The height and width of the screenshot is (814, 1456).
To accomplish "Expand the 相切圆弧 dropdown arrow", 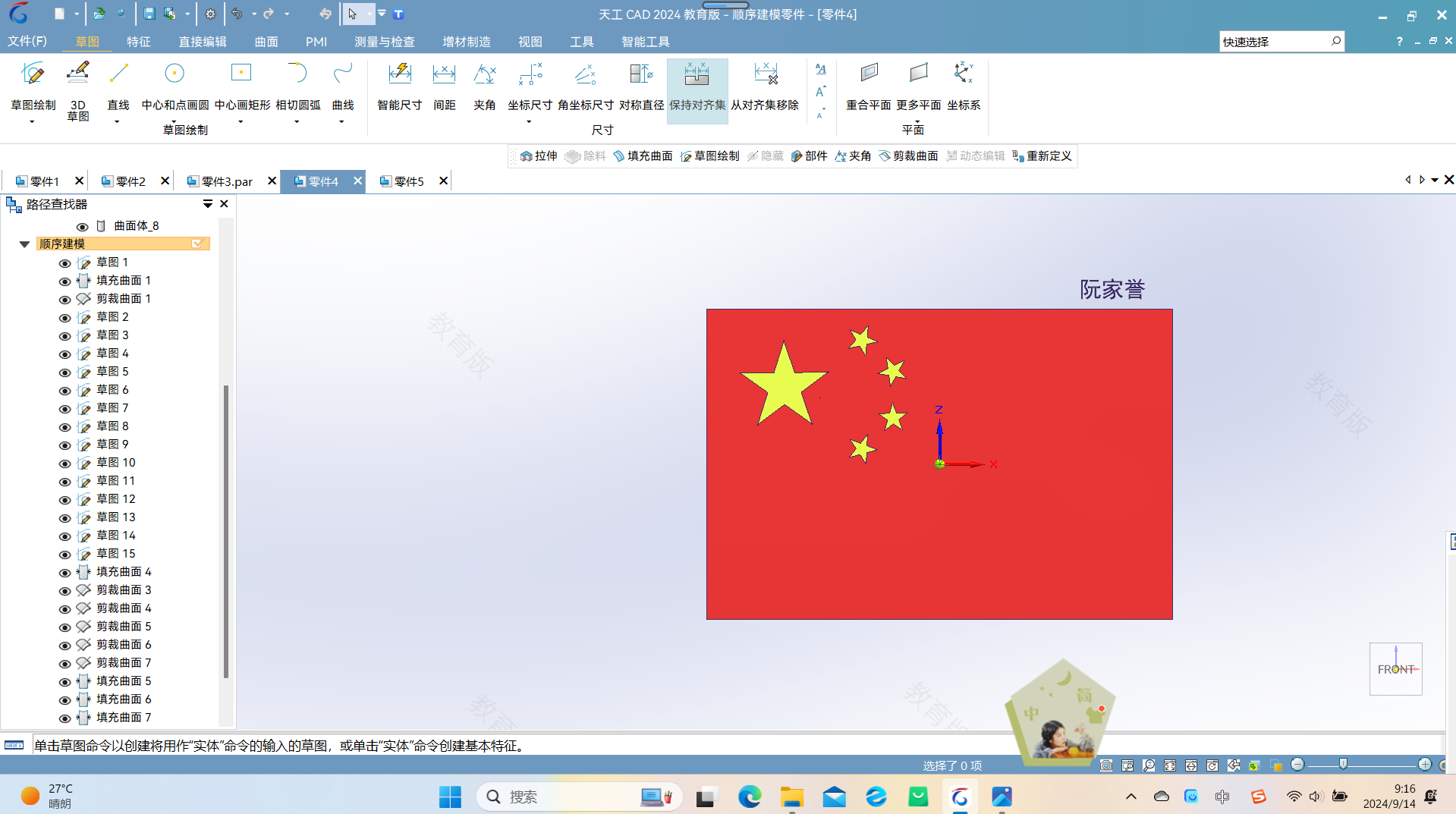I will (x=297, y=121).
